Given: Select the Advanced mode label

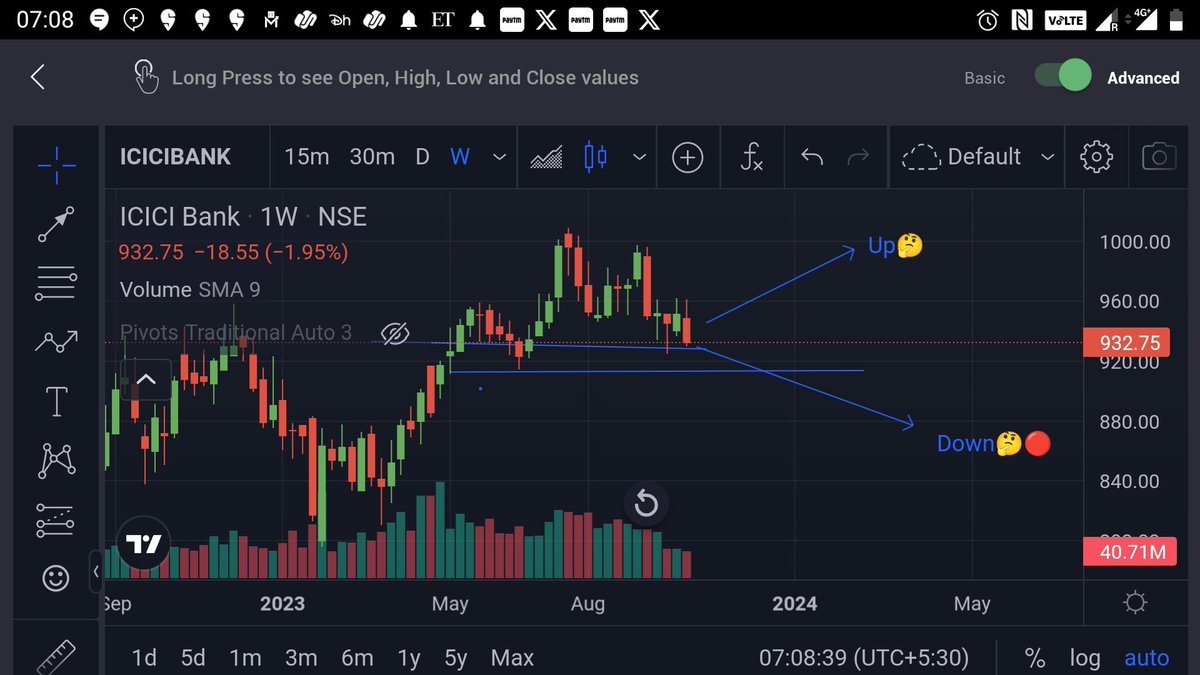Looking at the screenshot, I should (1143, 78).
